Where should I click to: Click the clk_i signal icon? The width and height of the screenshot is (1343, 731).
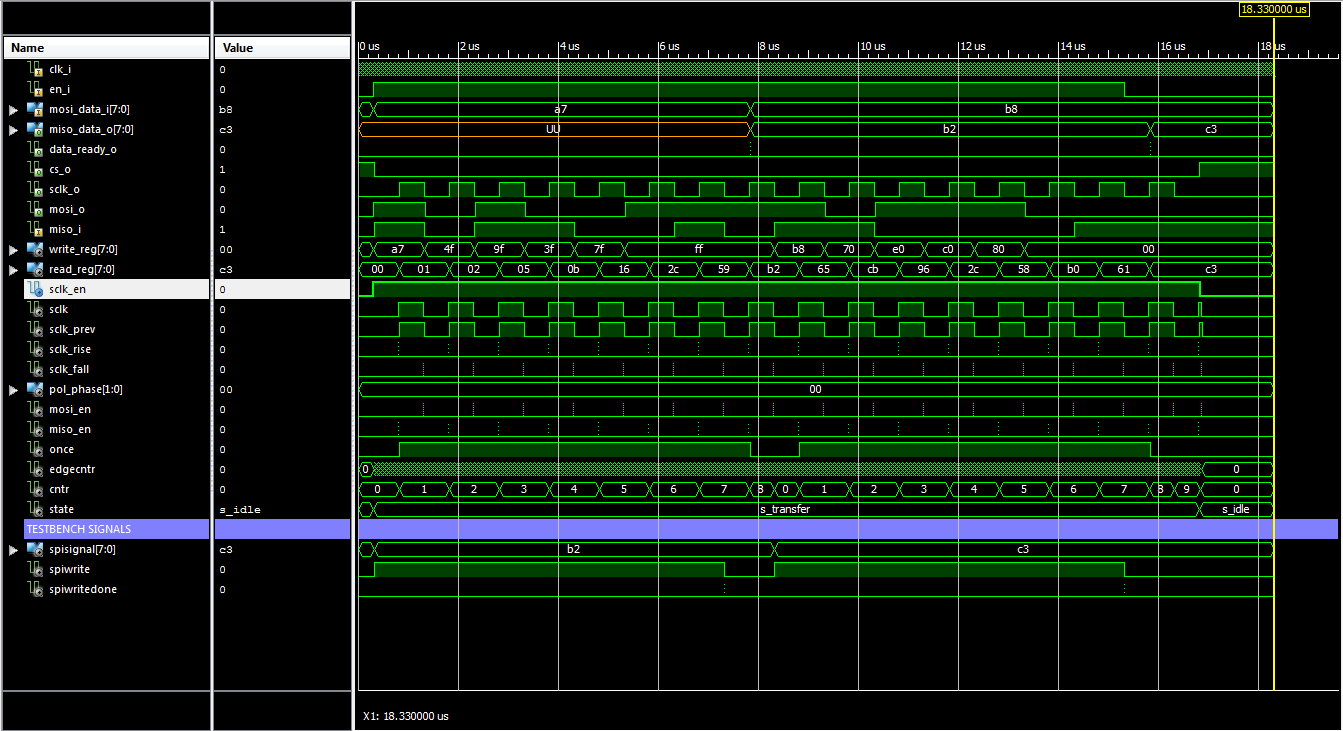35,69
